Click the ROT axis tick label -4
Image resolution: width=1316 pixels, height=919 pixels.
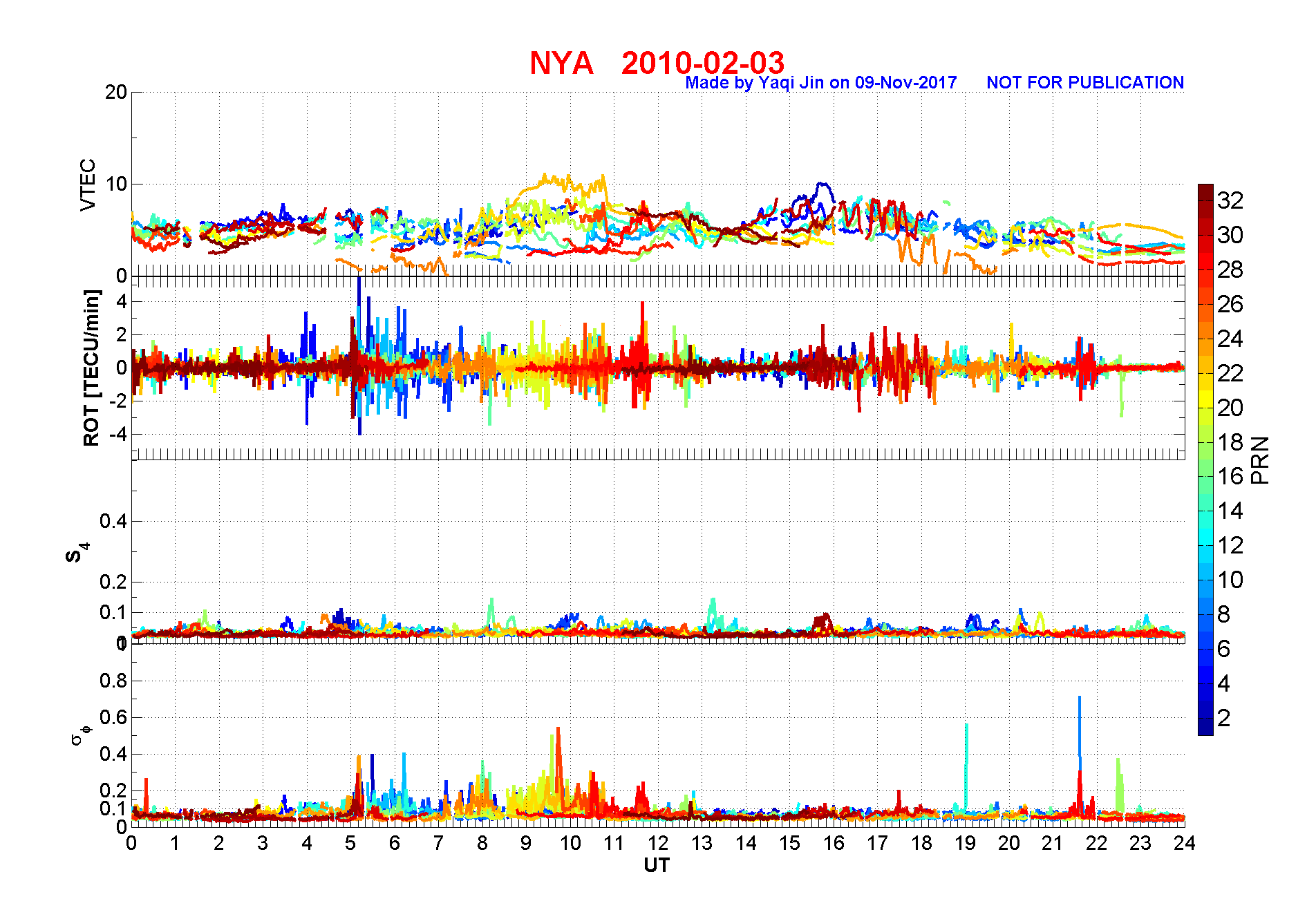click(117, 434)
